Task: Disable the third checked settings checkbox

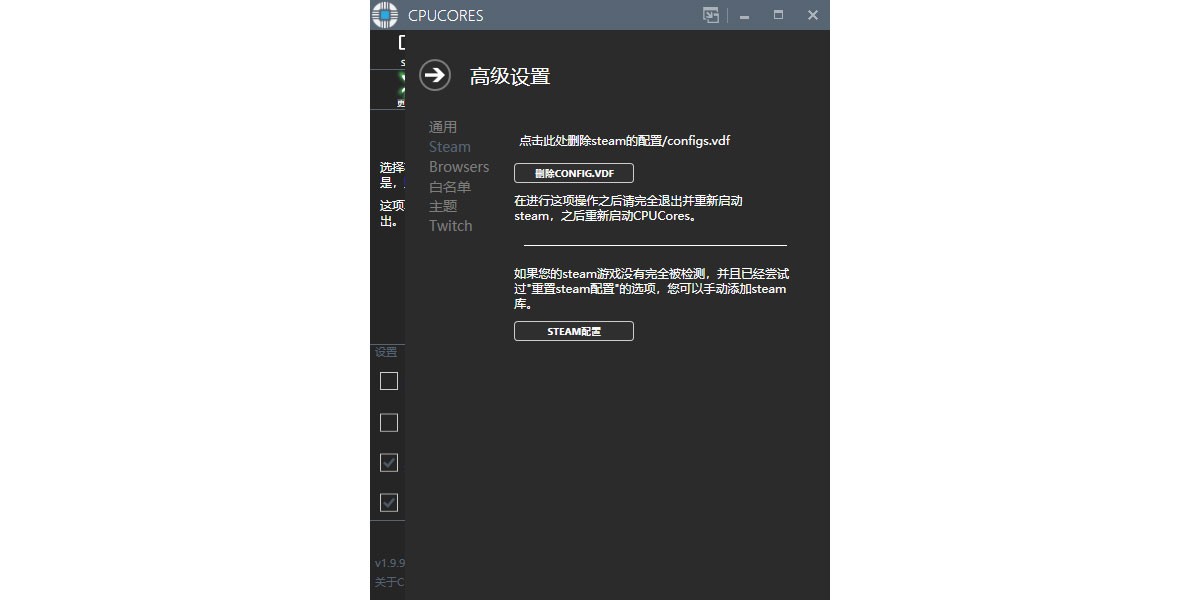Action: pyautogui.click(x=388, y=462)
